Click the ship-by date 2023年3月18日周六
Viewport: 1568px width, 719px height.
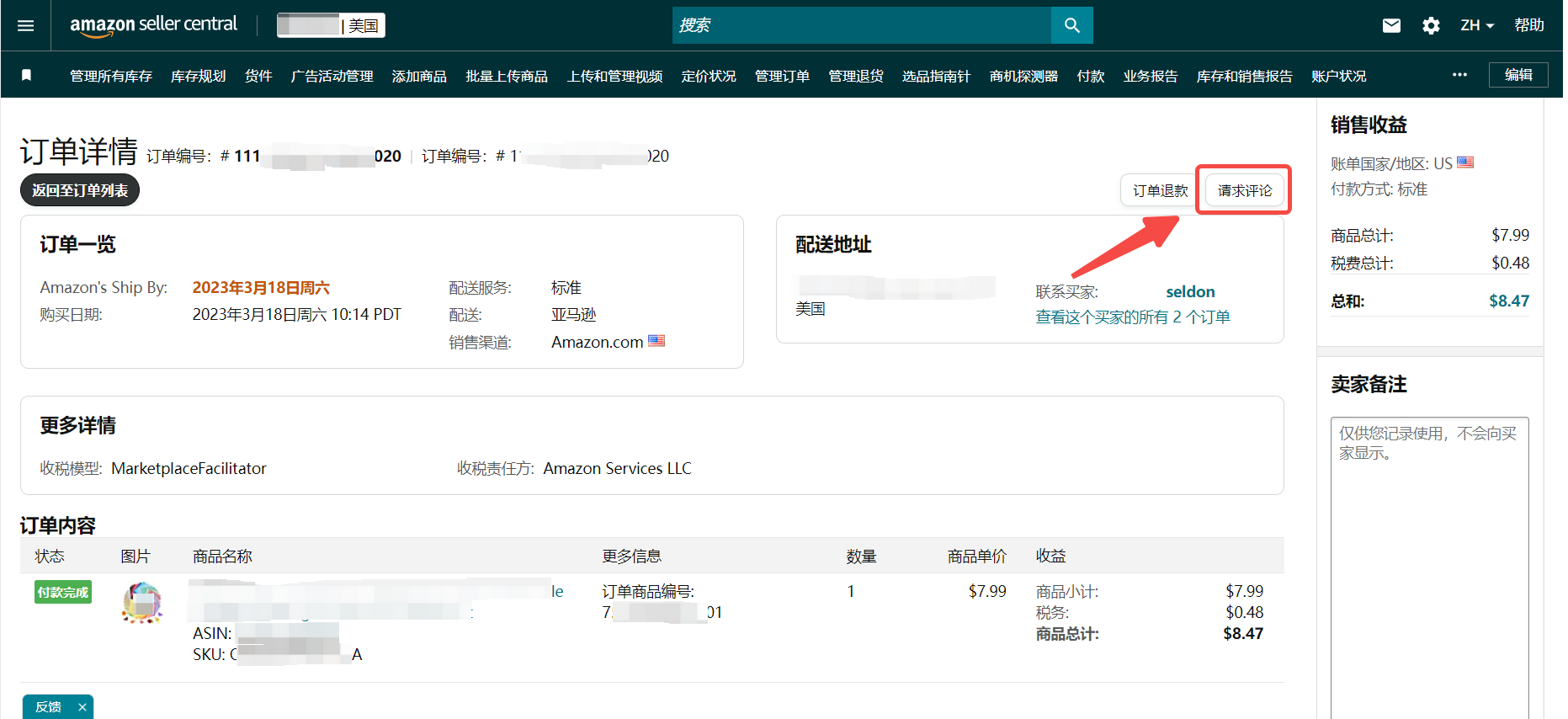click(261, 287)
